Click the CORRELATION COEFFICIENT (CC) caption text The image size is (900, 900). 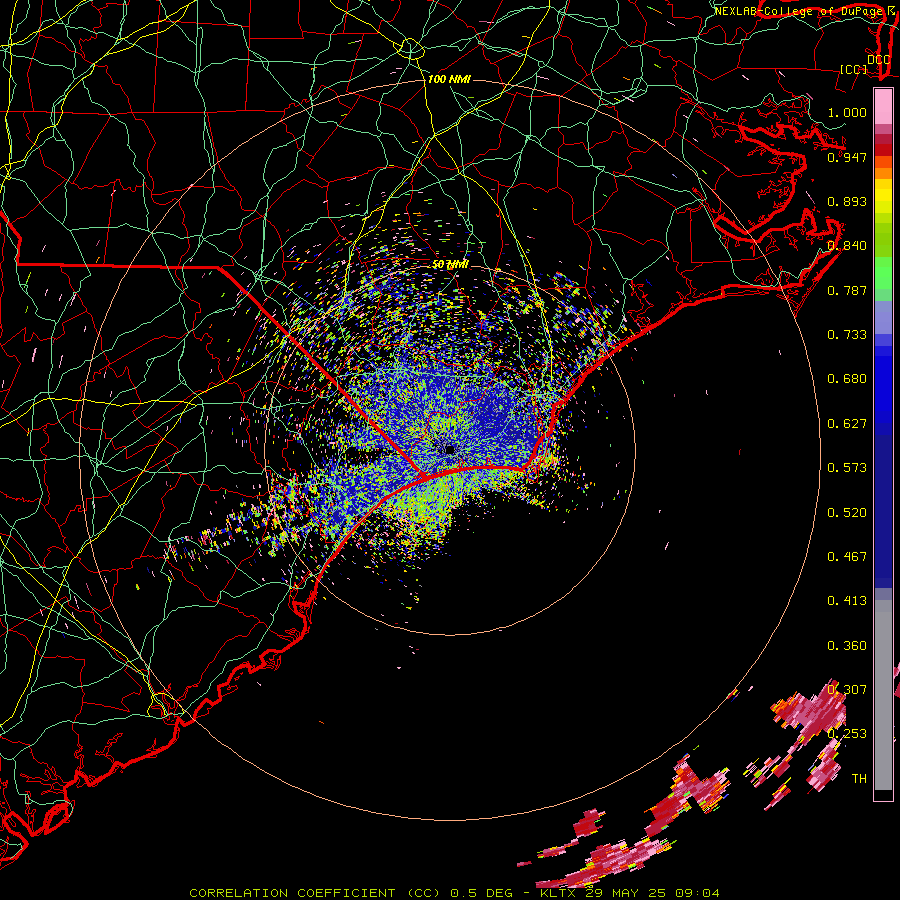tap(315, 893)
